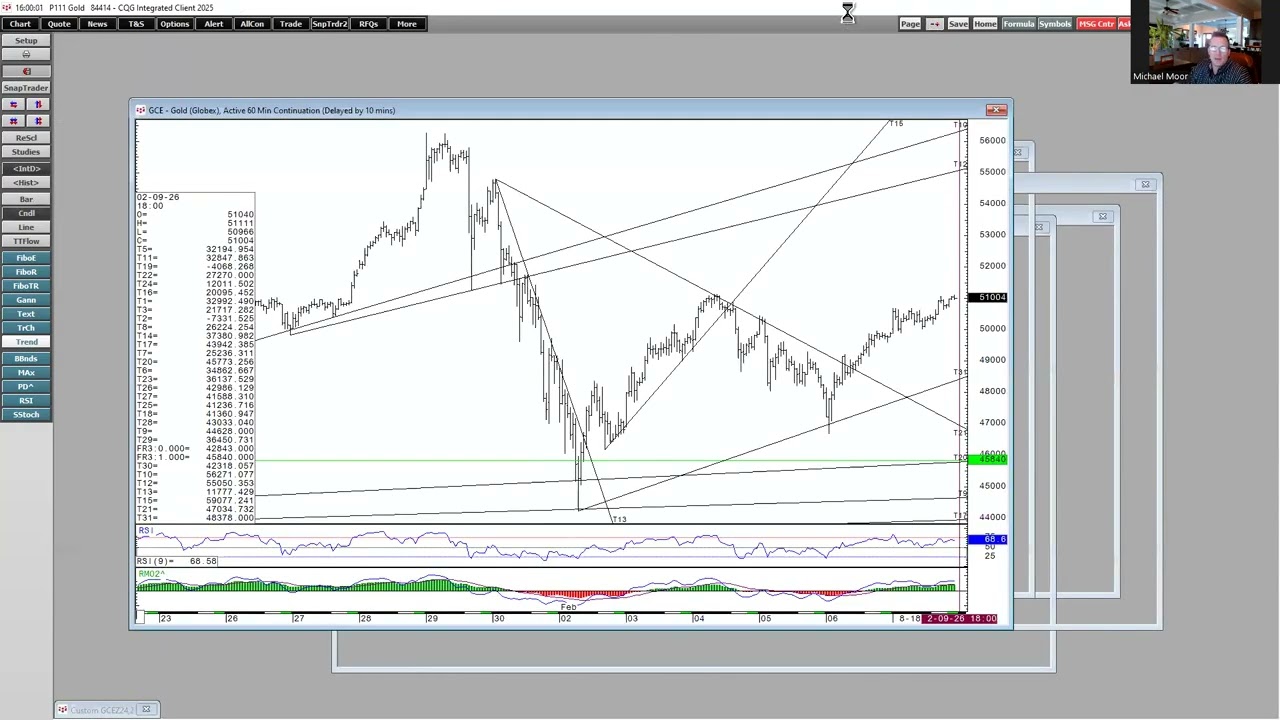The image size is (1280, 720).
Task: Click top-right SnapTrader arrows icon
Action: [x=38, y=104]
